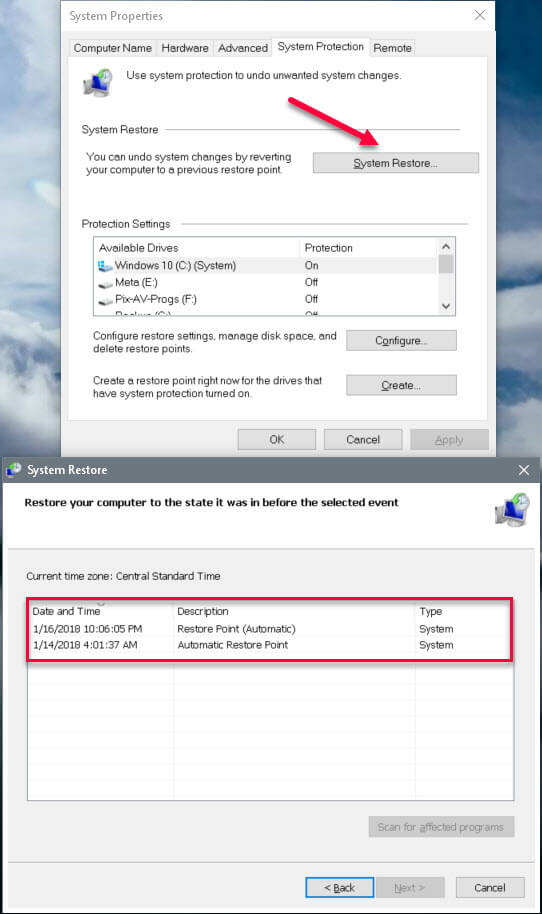Close the System Properties dialog
This screenshot has height=914, width=542.
480,15
